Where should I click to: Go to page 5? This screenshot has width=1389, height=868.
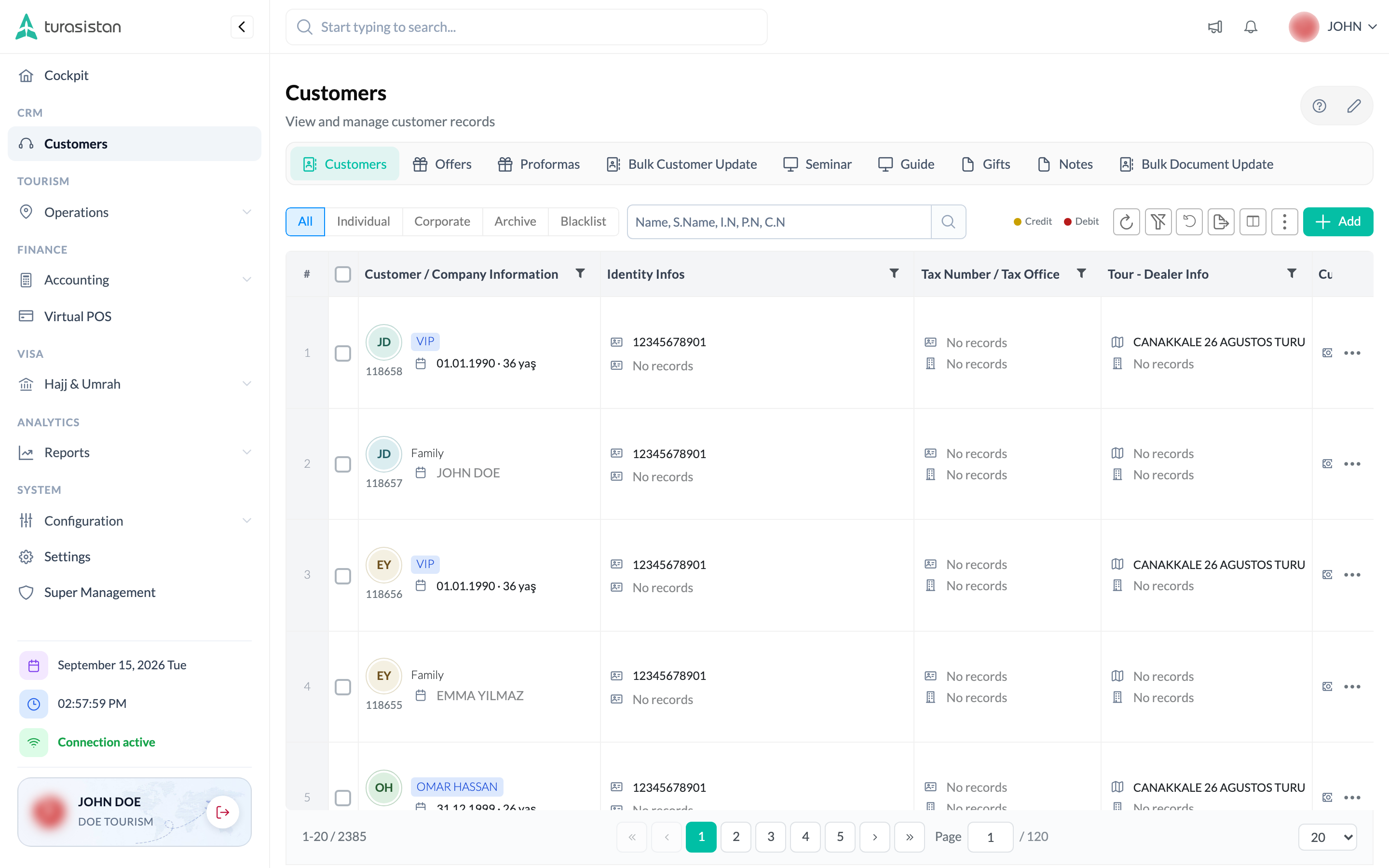[x=840, y=837]
